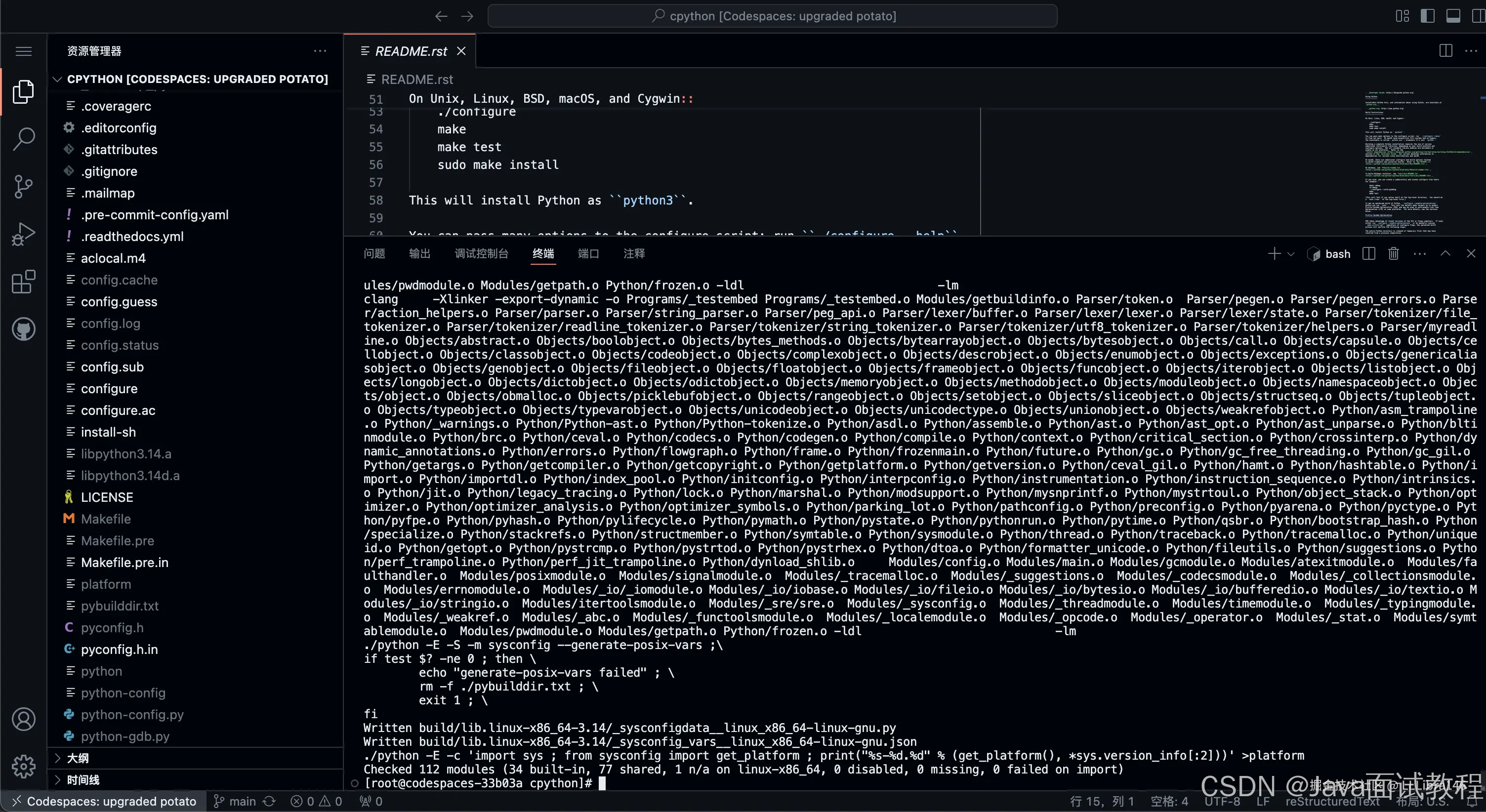1486x812 pixels.
Task: Click the editor minimap preview
Action: (x=1419, y=162)
